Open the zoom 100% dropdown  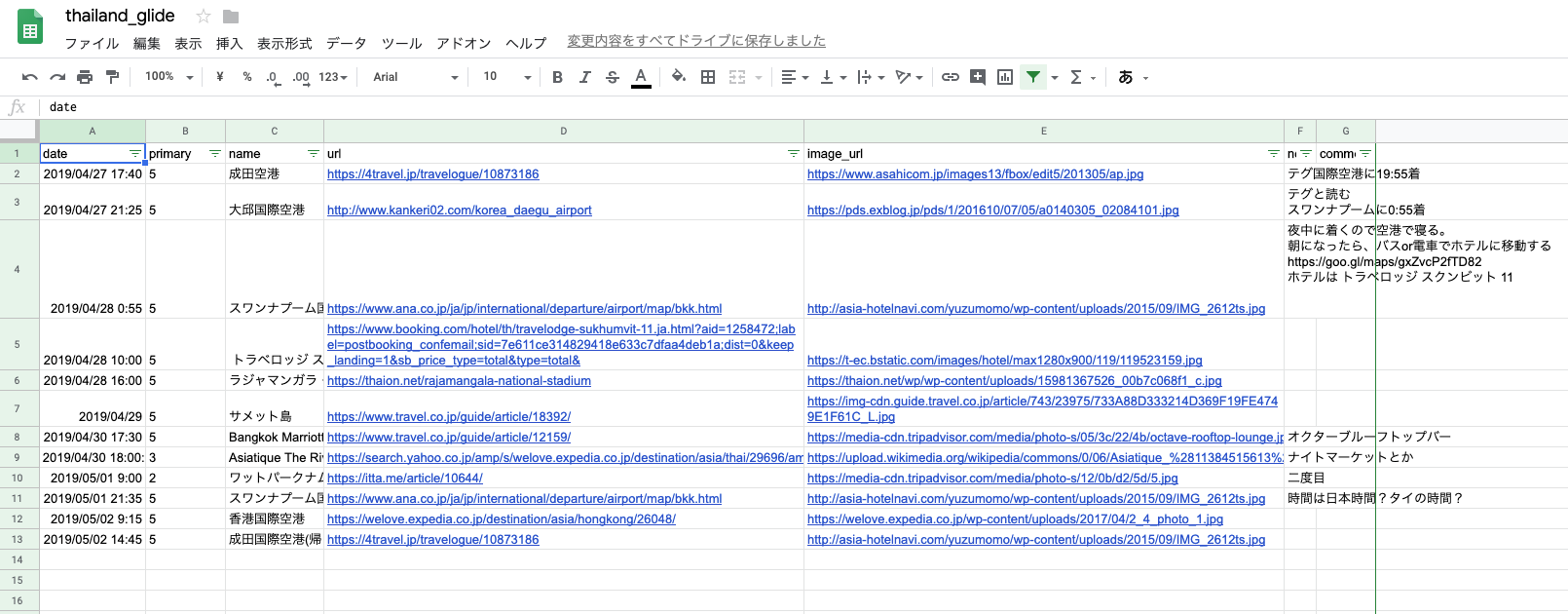pos(169,77)
